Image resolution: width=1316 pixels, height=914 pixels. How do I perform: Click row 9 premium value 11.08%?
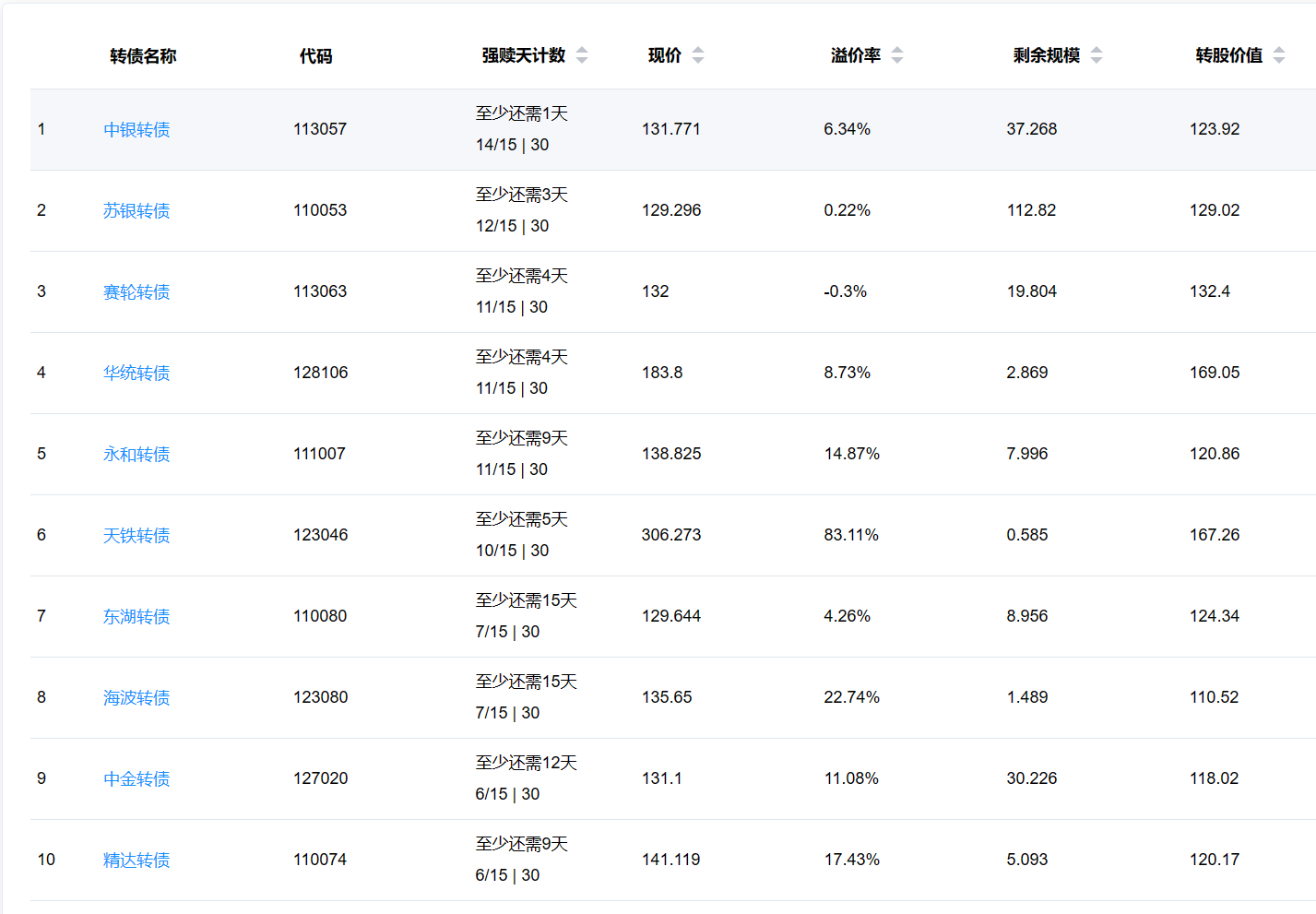pos(851,778)
